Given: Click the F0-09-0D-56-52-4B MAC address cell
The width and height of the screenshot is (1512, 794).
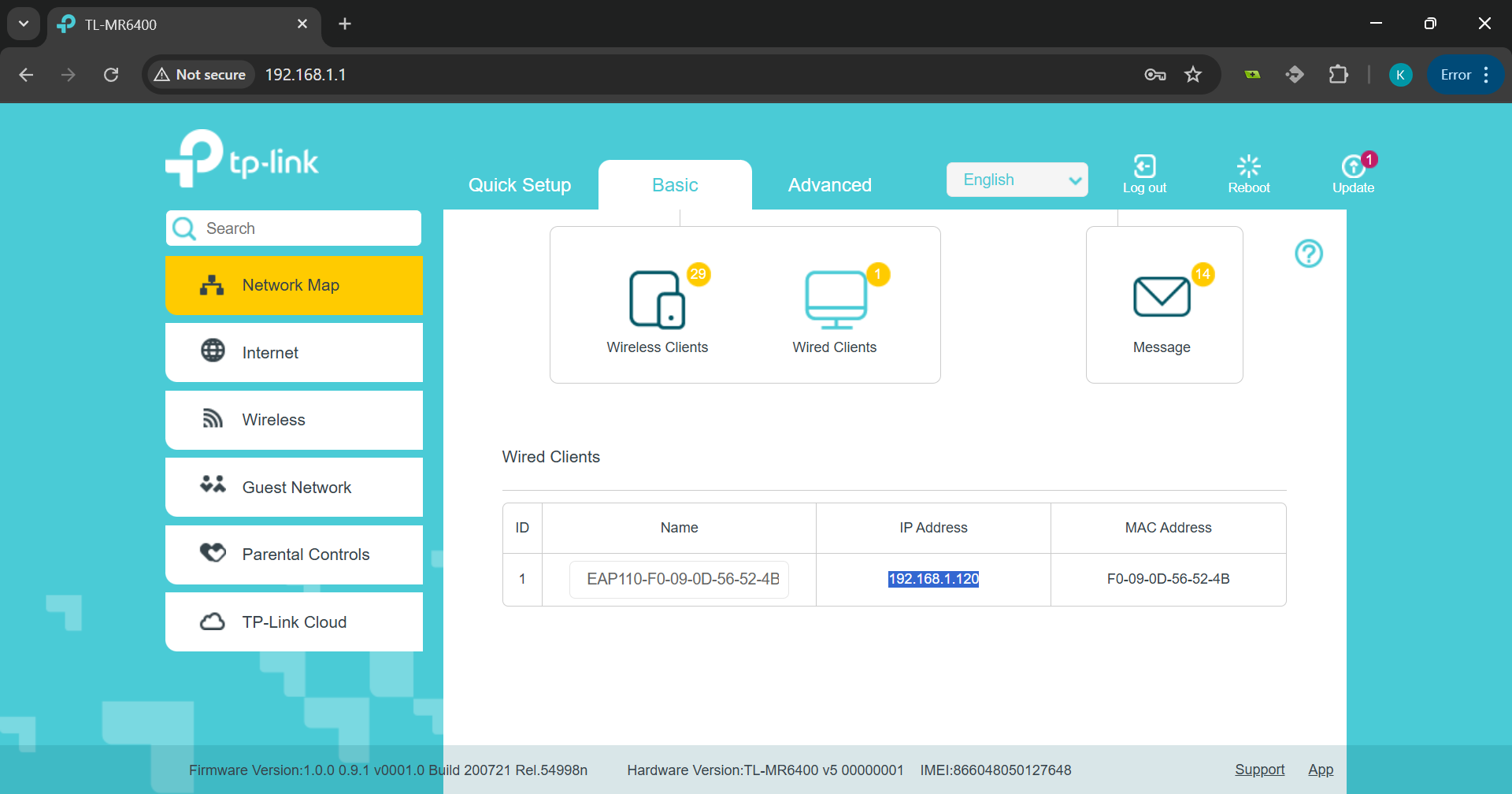Looking at the screenshot, I should coord(1168,579).
